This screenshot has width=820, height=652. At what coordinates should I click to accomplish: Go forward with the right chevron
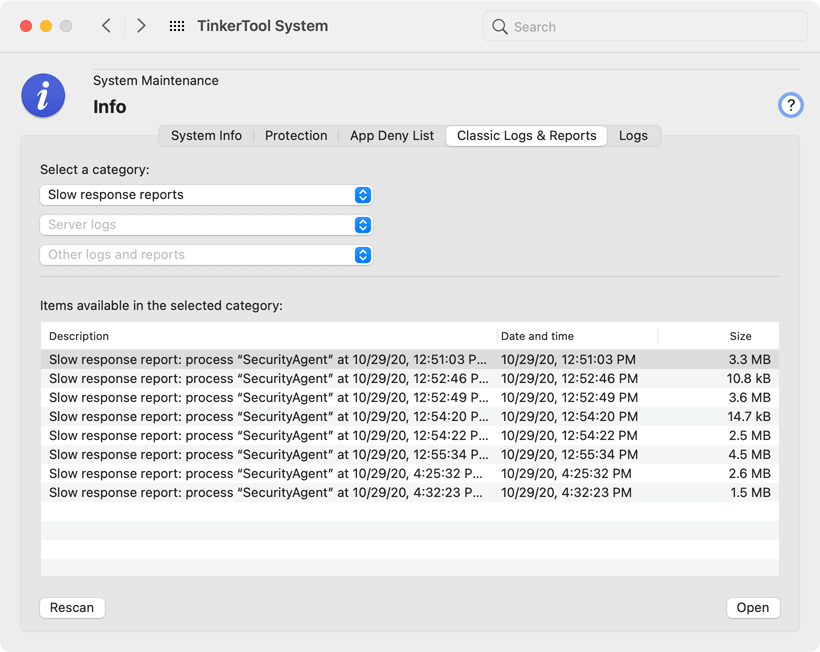(141, 26)
